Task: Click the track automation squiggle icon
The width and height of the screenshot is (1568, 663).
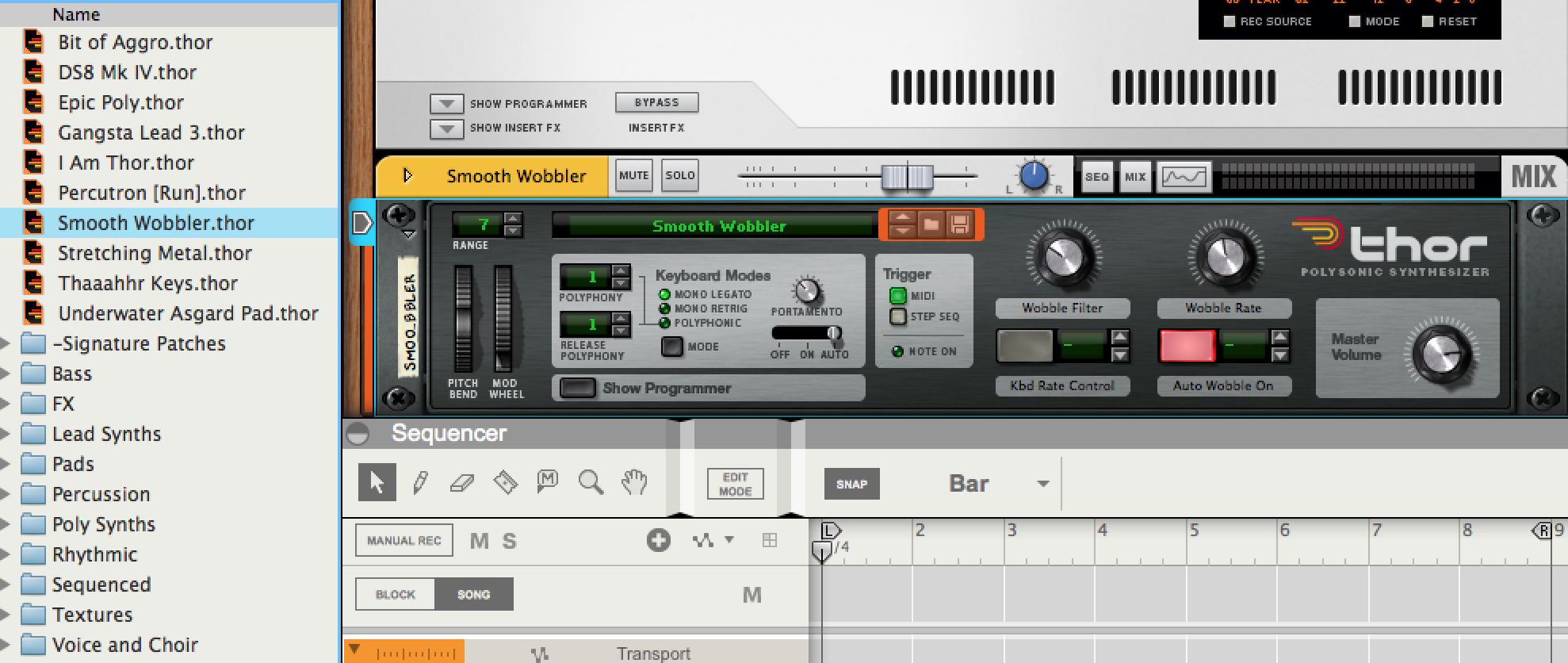Action: pyautogui.click(x=702, y=541)
